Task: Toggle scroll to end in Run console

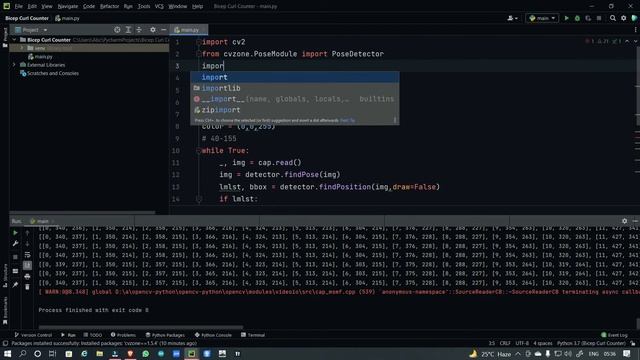Action: (27, 265)
